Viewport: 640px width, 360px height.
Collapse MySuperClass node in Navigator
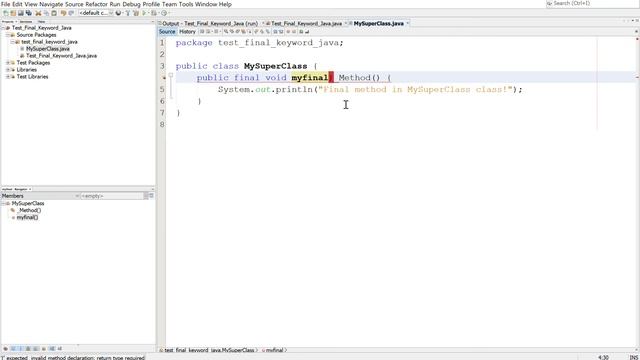3,203
